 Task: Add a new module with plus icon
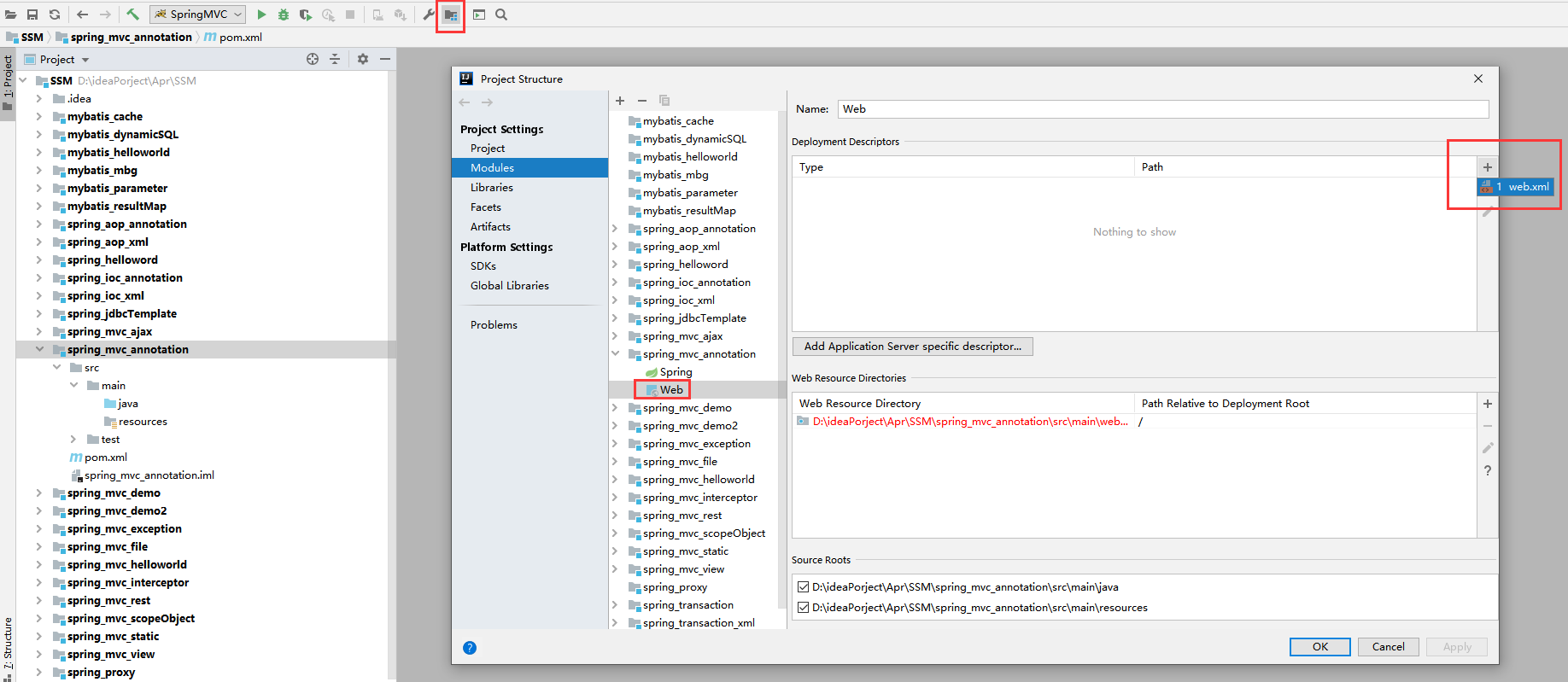[x=620, y=101]
